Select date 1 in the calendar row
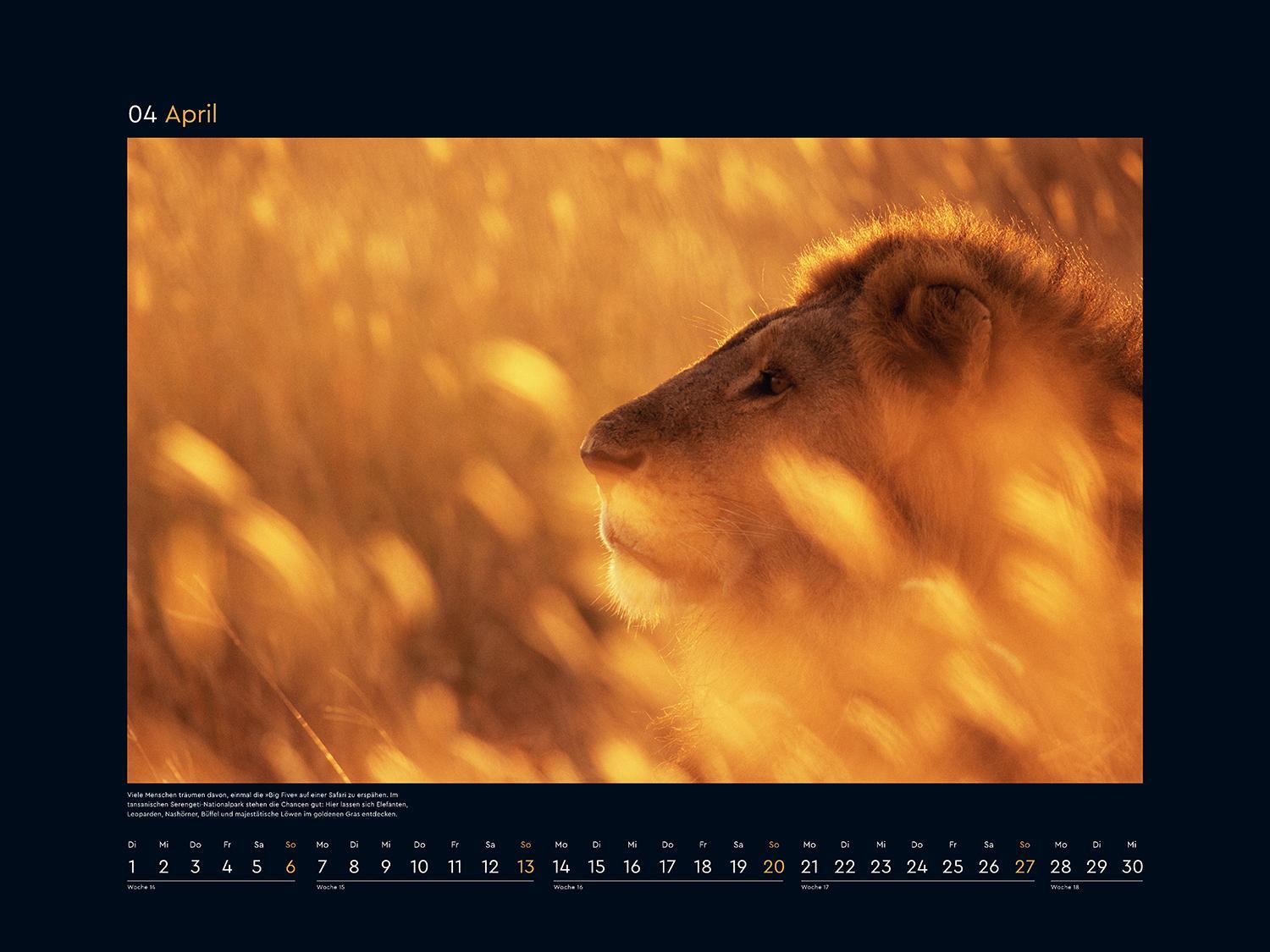The height and width of the screenshot is (952, 1270). point(132,867)
